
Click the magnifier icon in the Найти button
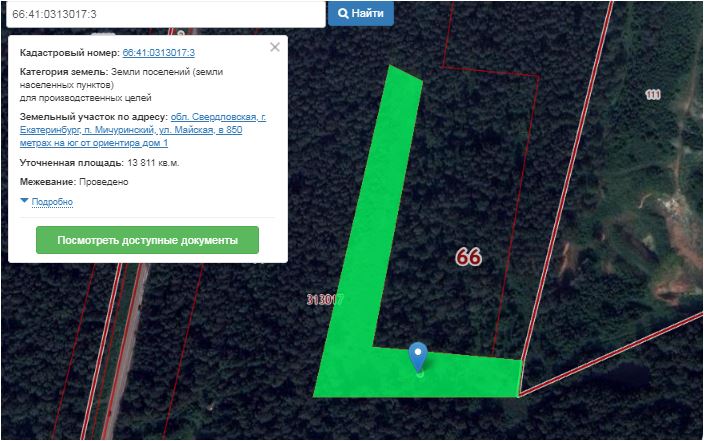click(343, 13)
